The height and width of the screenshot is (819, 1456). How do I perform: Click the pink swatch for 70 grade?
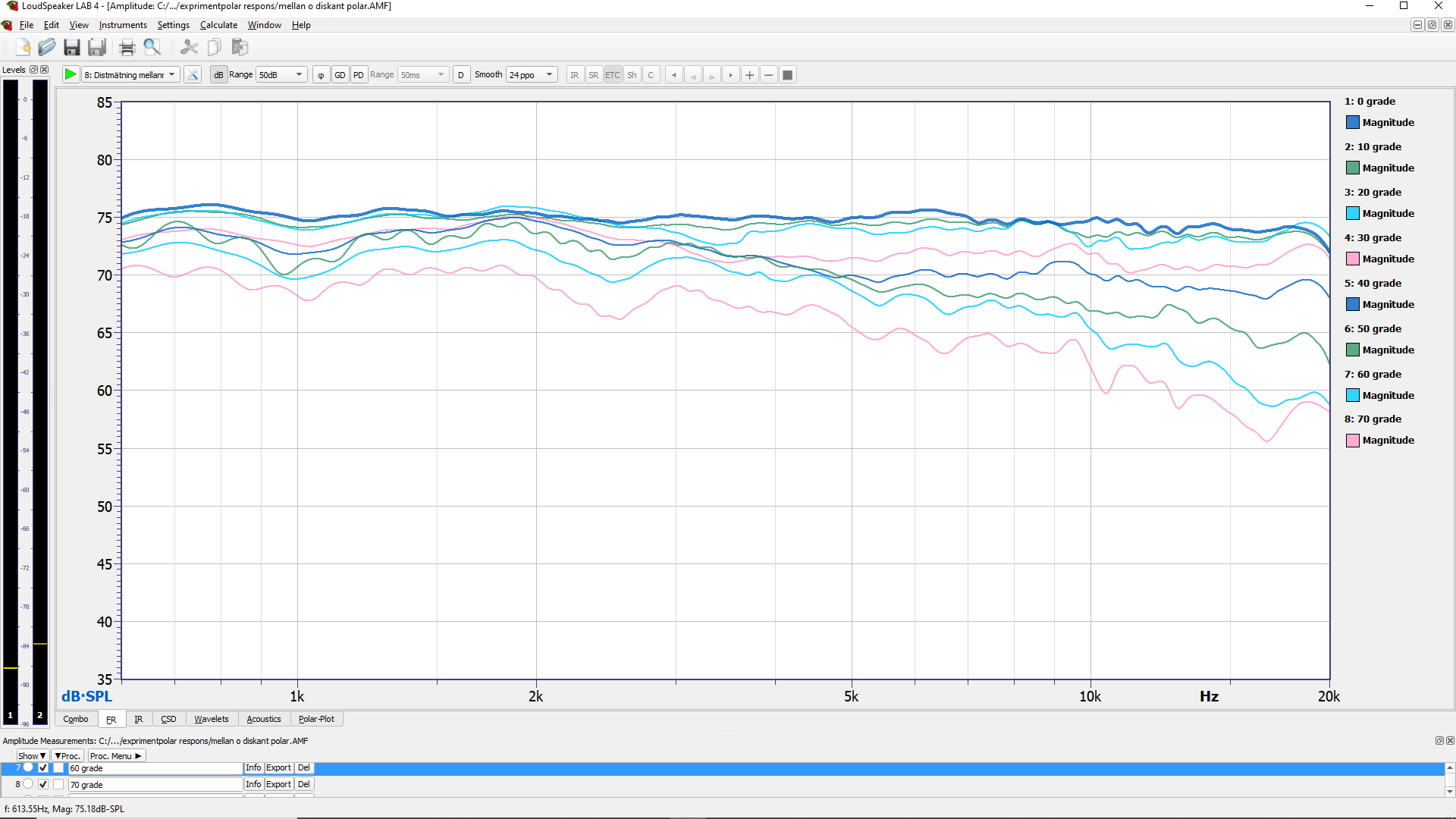(x=1353, y=440)
